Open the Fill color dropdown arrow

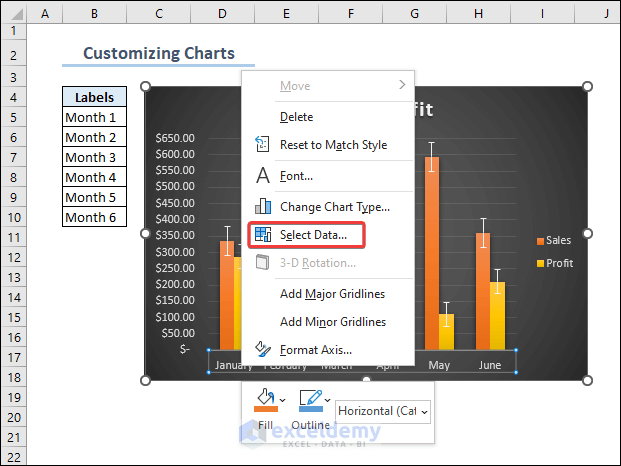pyautogui.click(x=283, y=400)
